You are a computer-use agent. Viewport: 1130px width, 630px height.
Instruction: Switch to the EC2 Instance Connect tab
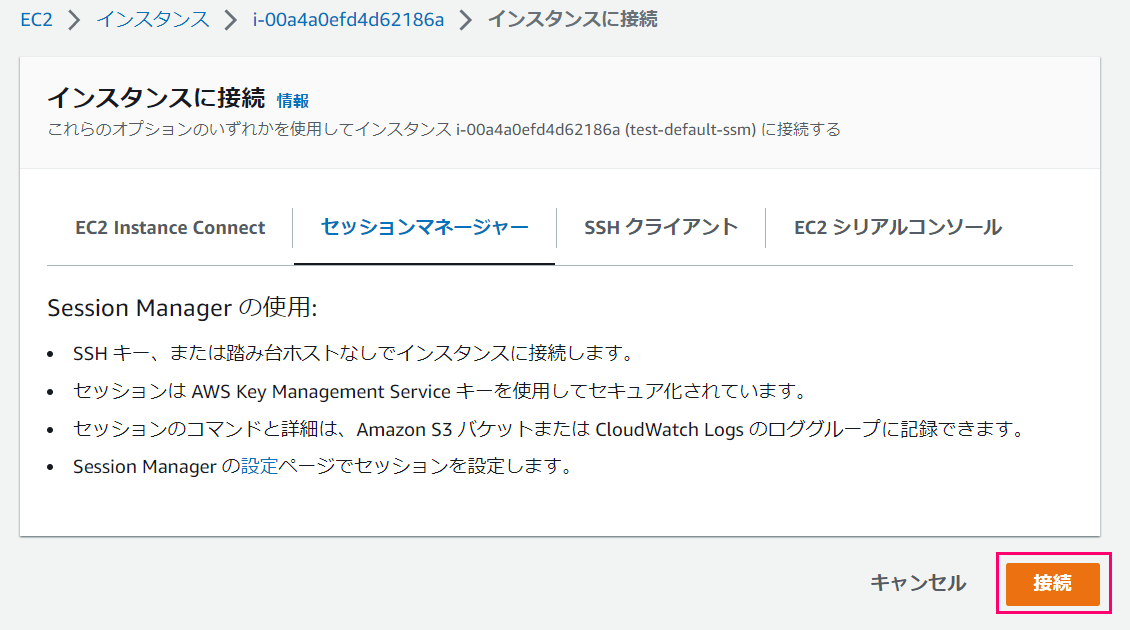pos(170,228)
